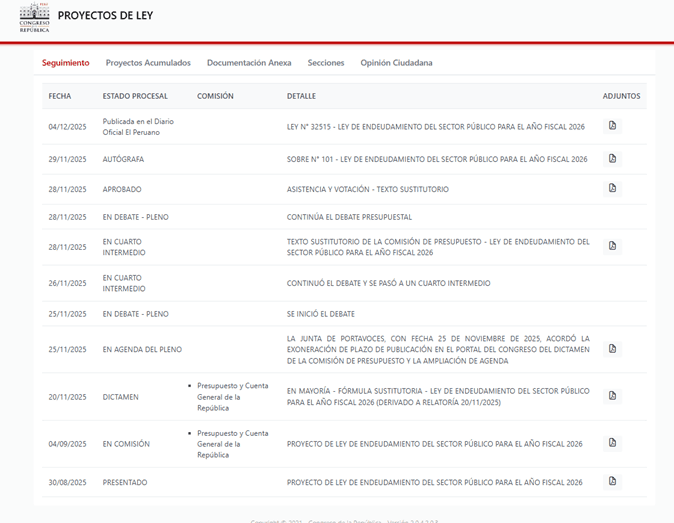Open texto sustitutorio attachment from 28/11/2025

click(613, 246)
